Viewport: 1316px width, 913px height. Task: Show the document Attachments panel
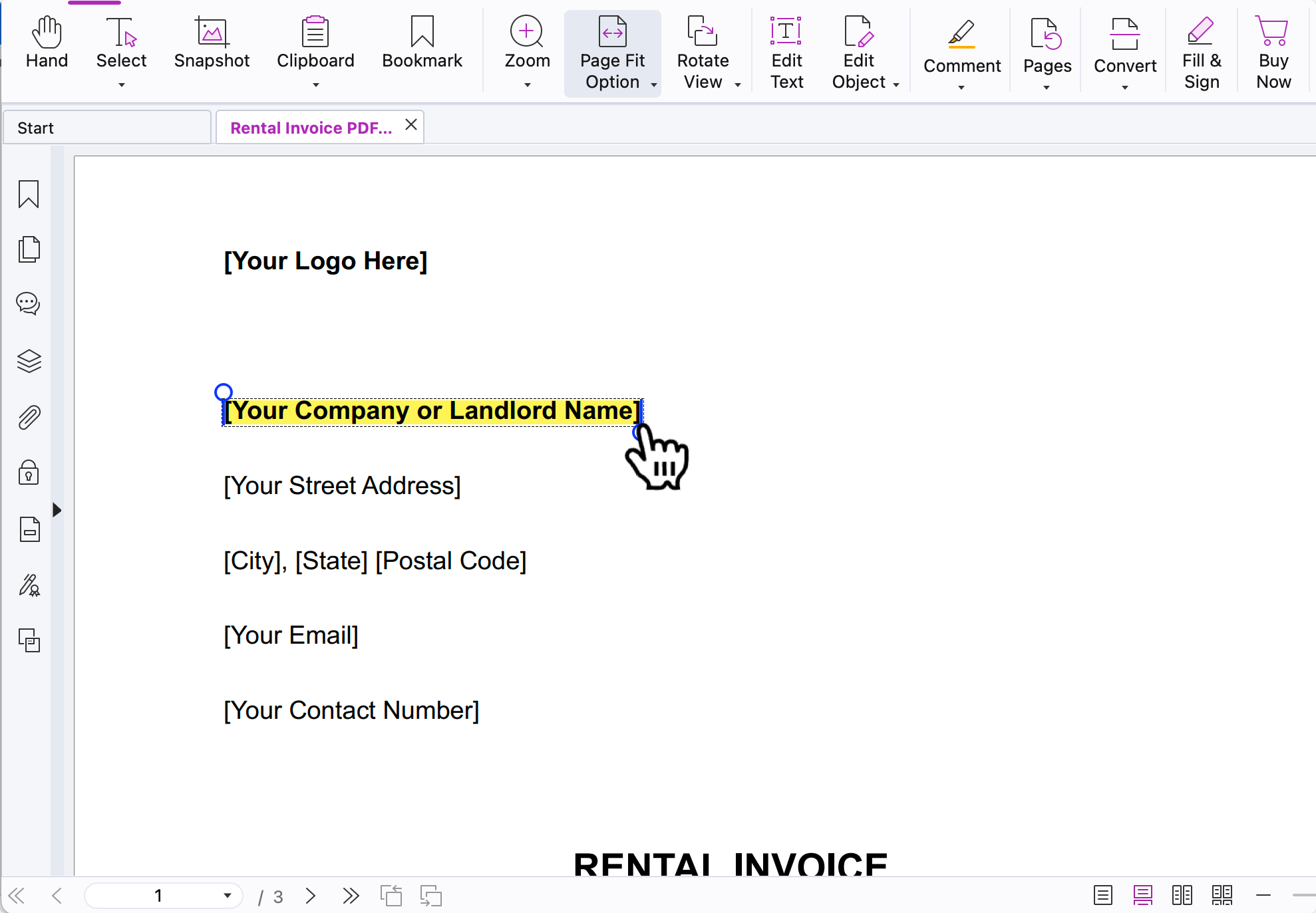point(29,417)
